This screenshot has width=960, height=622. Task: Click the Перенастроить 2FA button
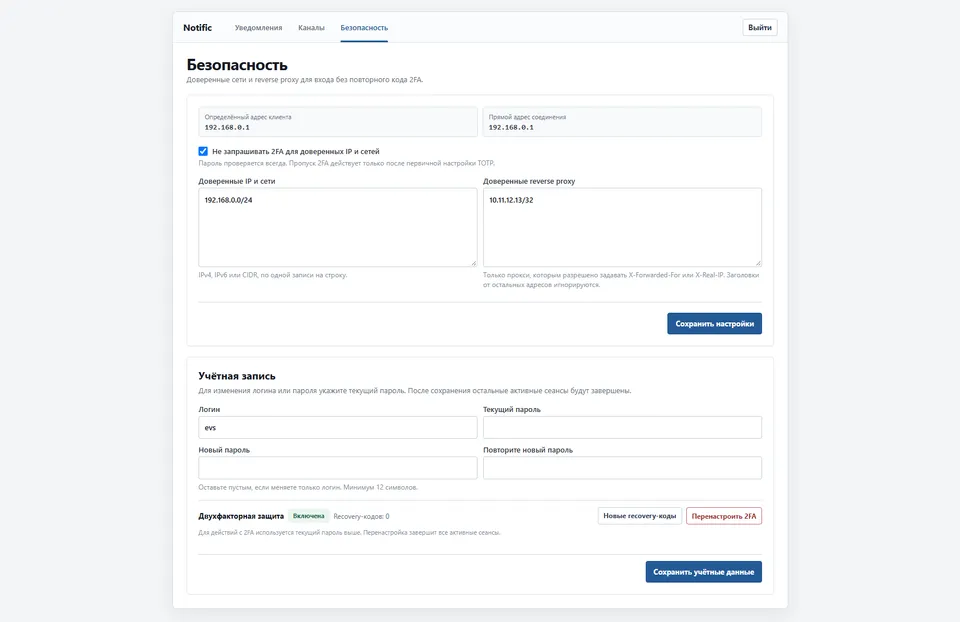[x=724, y=516]
